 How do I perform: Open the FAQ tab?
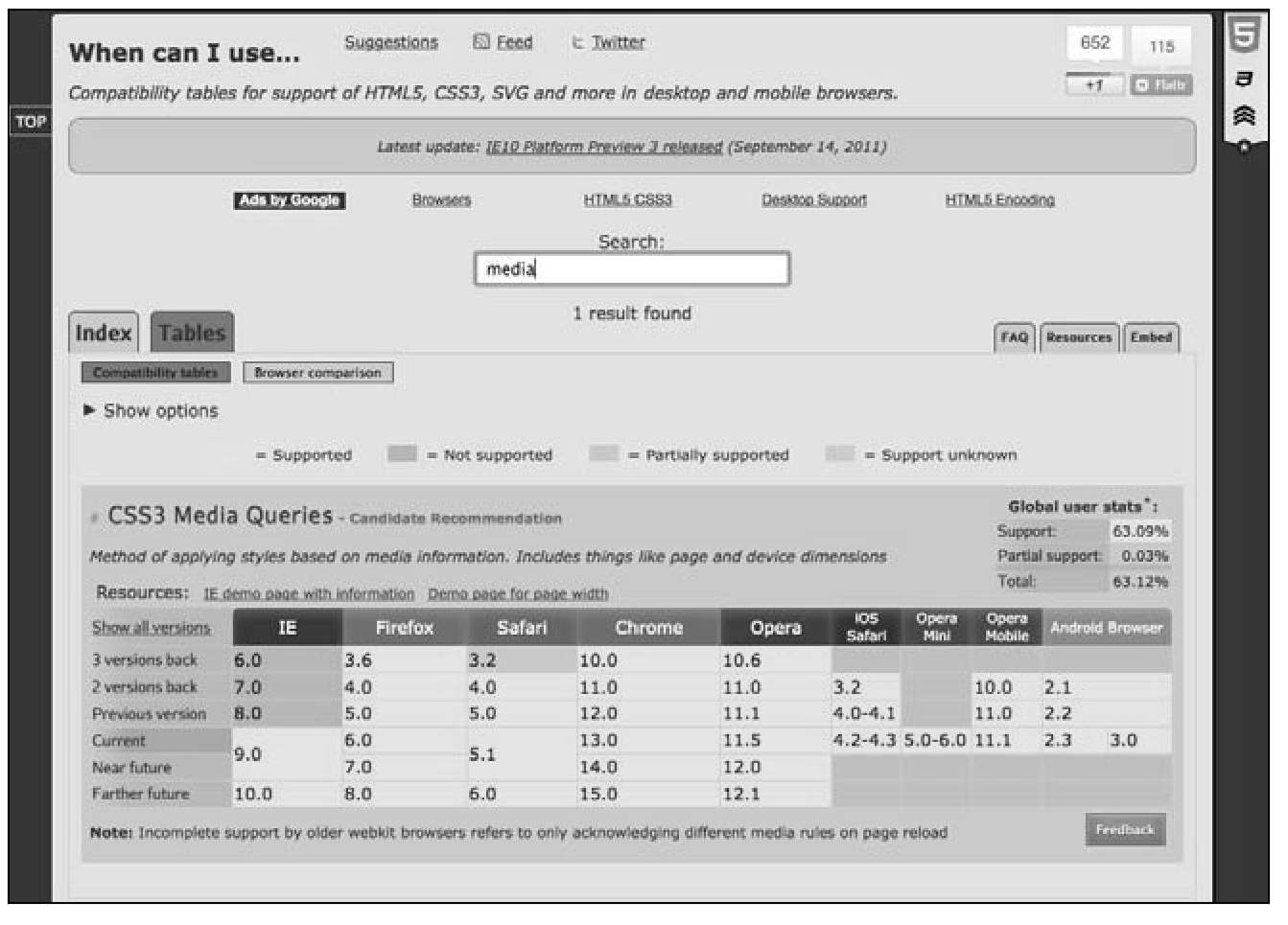(1014, 337)
